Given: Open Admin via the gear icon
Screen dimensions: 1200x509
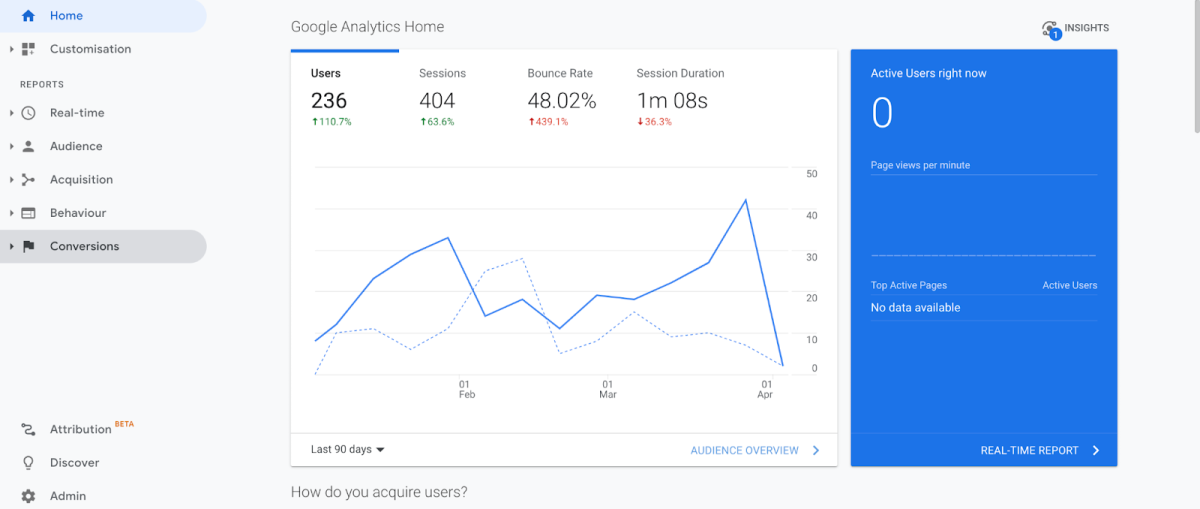Looking at the screenshot, I should 28,496.
